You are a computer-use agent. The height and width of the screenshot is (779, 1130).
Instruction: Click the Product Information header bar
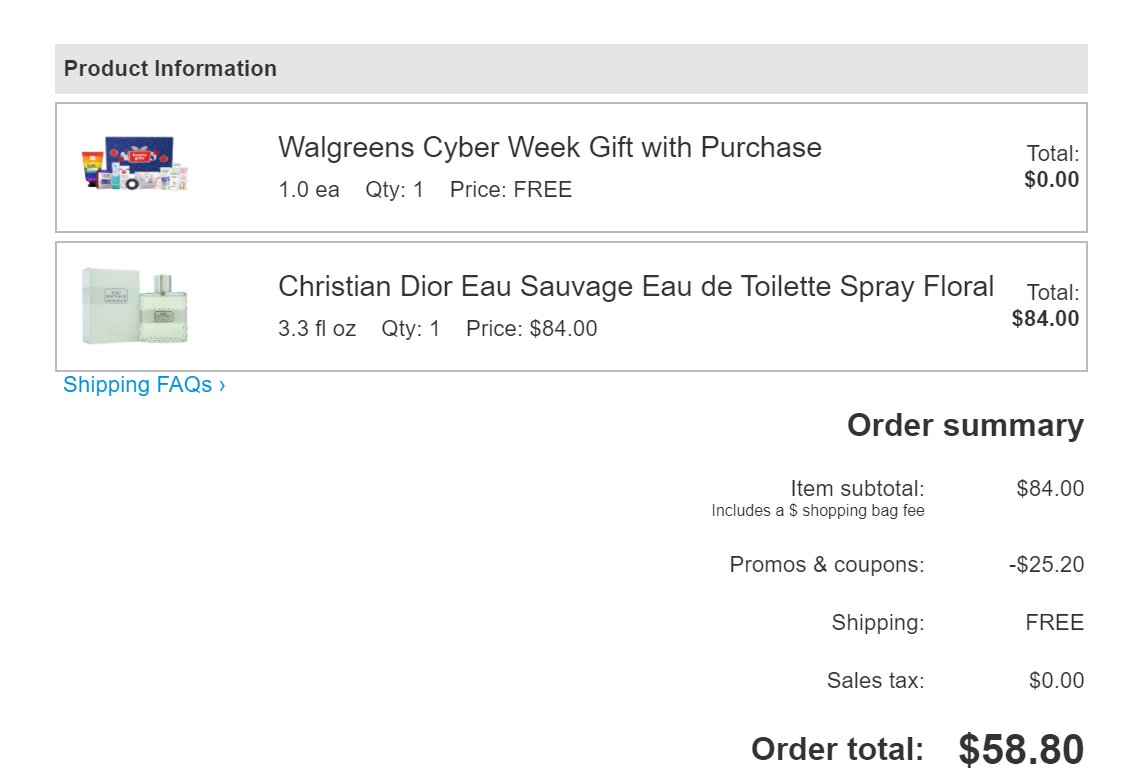coord(571,69)
